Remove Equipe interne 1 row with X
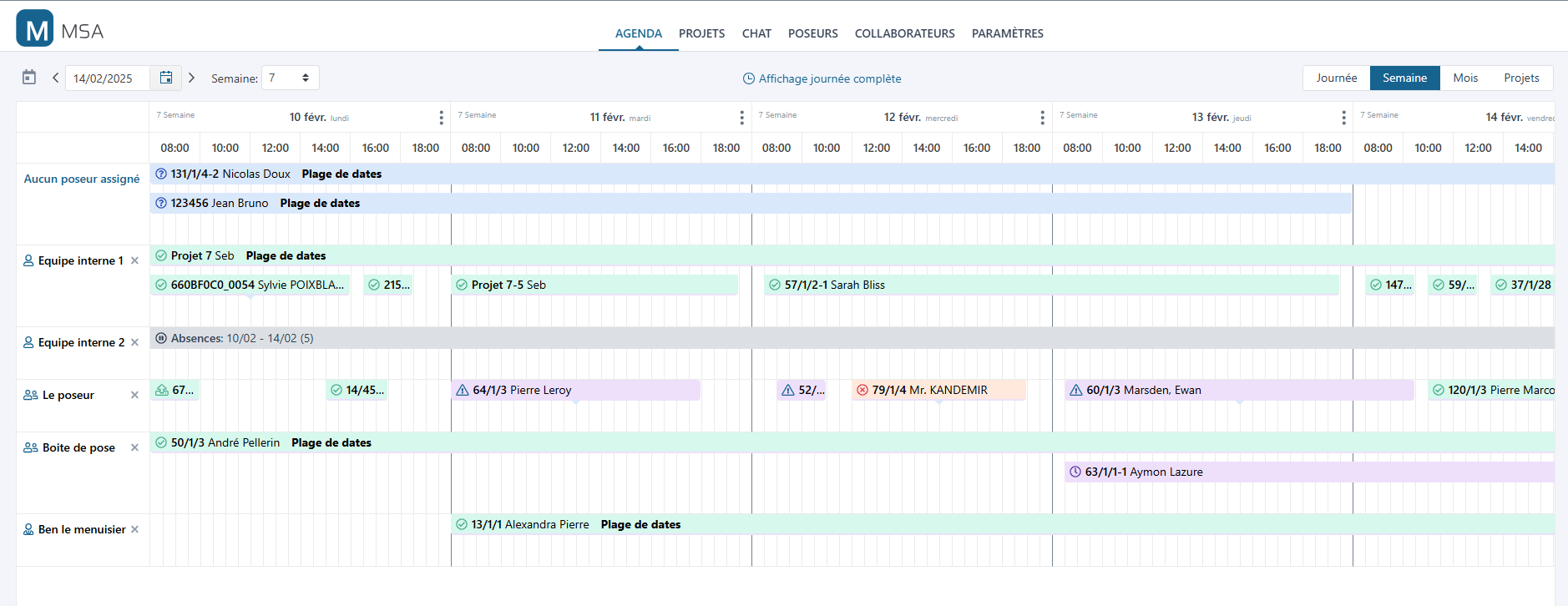The image size is (1568, 606). tap(134, 260)
